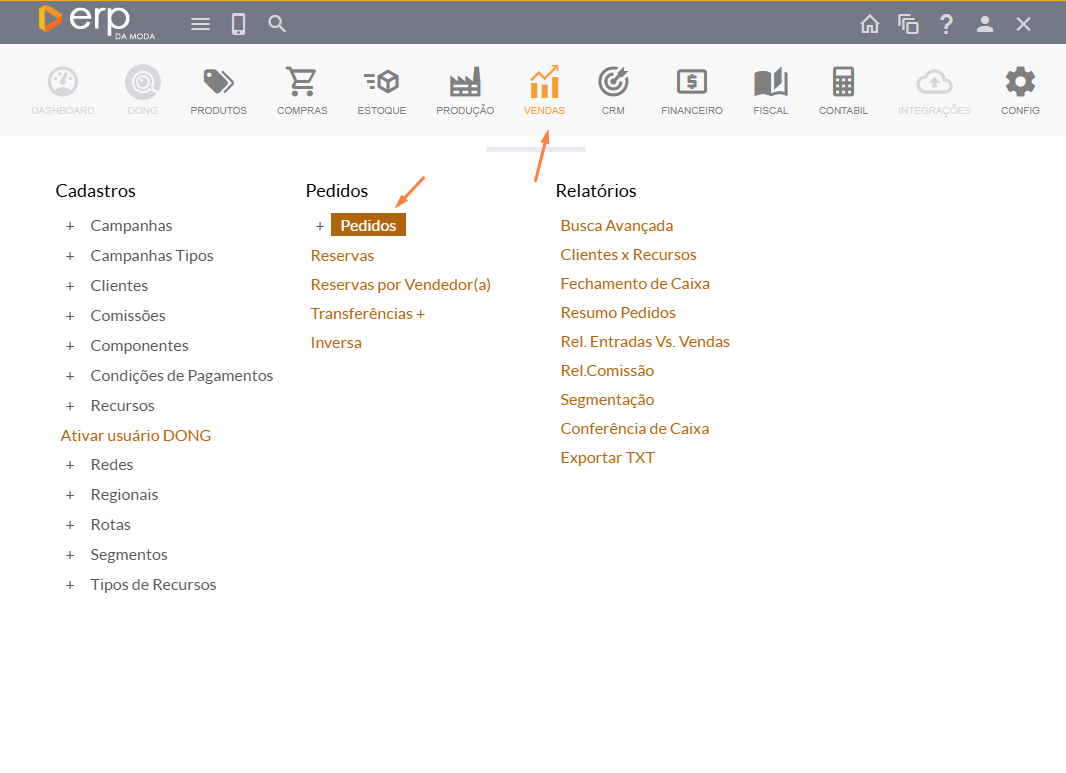The height and width of the screenshot is (773, 1066).
Task: Open the Contabil calculator icon
Action: (843, 82)
